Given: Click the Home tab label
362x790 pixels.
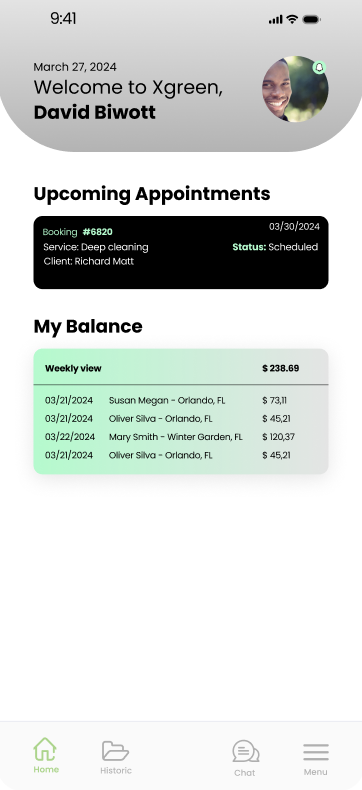Looking at the screenshot, I should pos(46,769).
